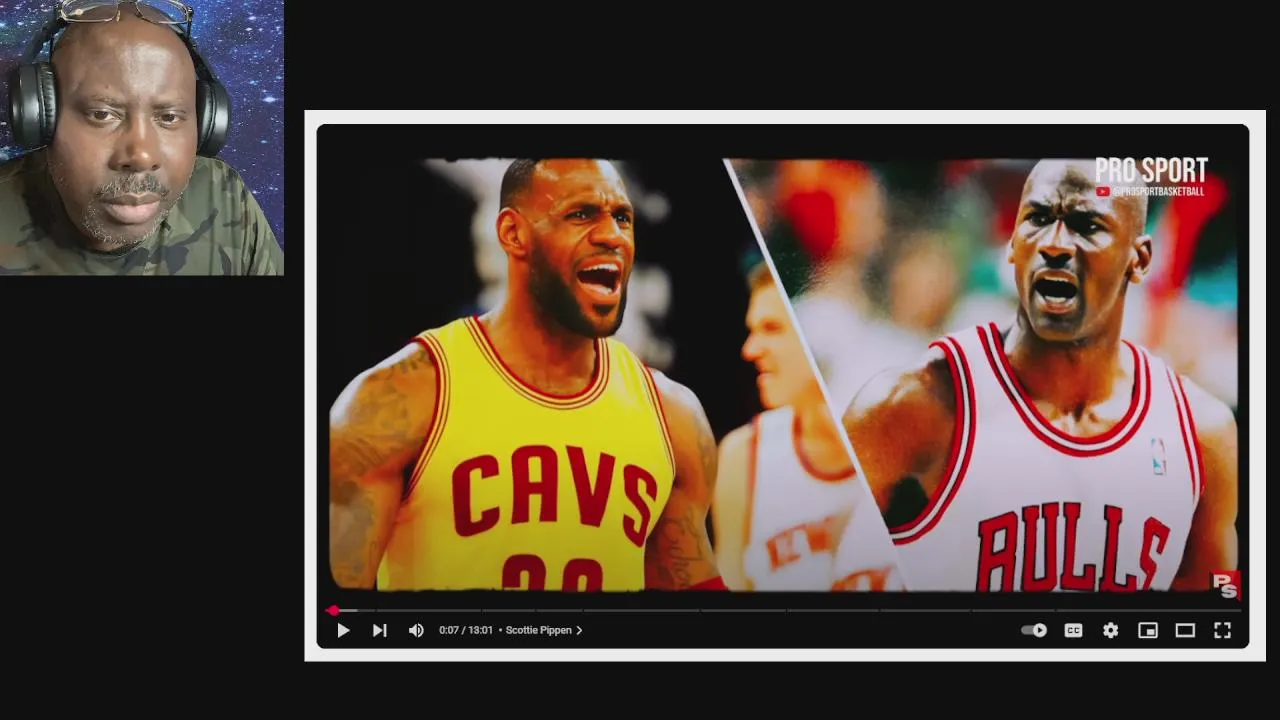Toggle the autoplay switch
This screenshot has width=1280, height=720.
coord(1034,630)
